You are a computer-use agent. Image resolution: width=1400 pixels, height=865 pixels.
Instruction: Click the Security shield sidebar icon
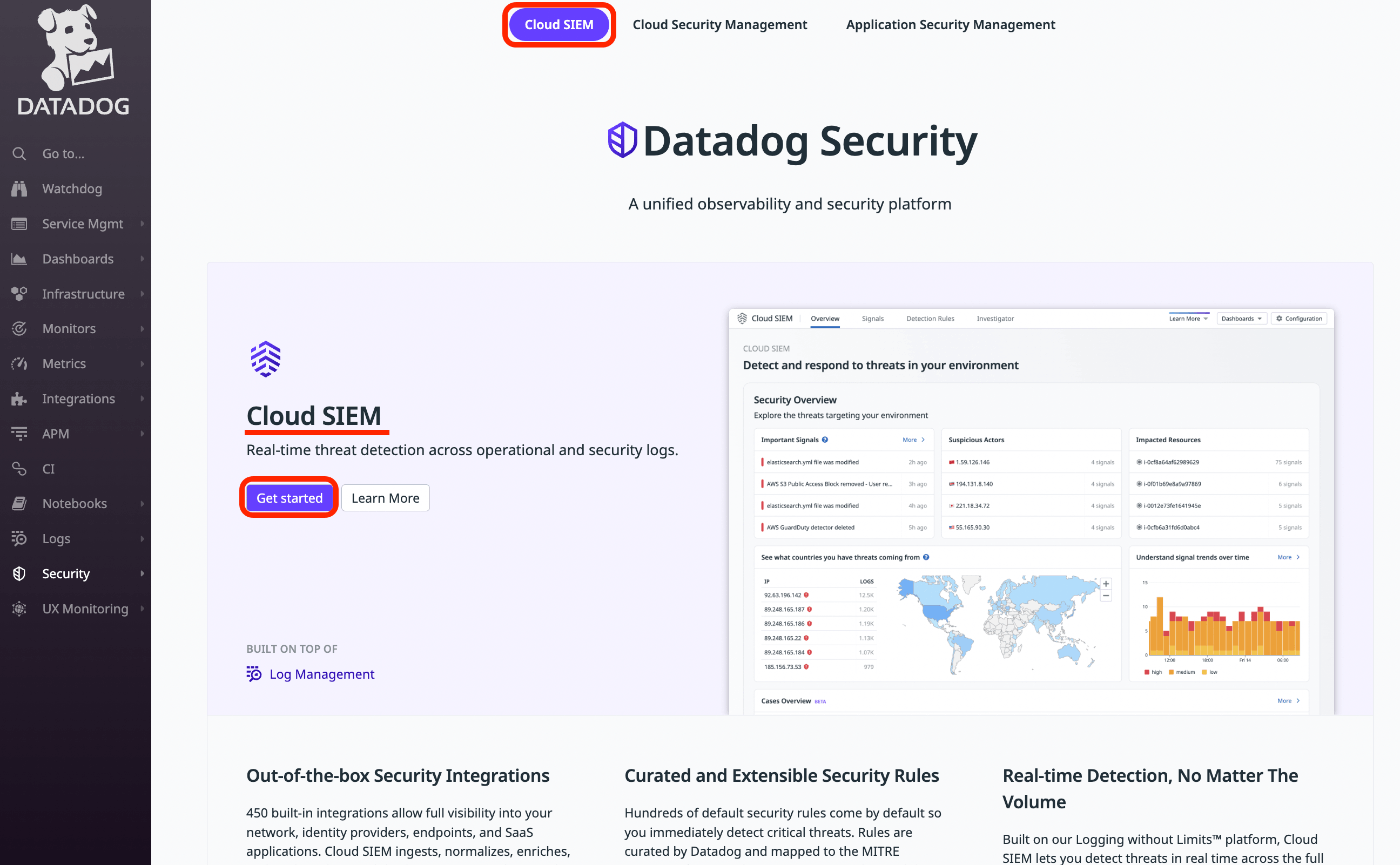pyautogui.click(x=19, y=574)
